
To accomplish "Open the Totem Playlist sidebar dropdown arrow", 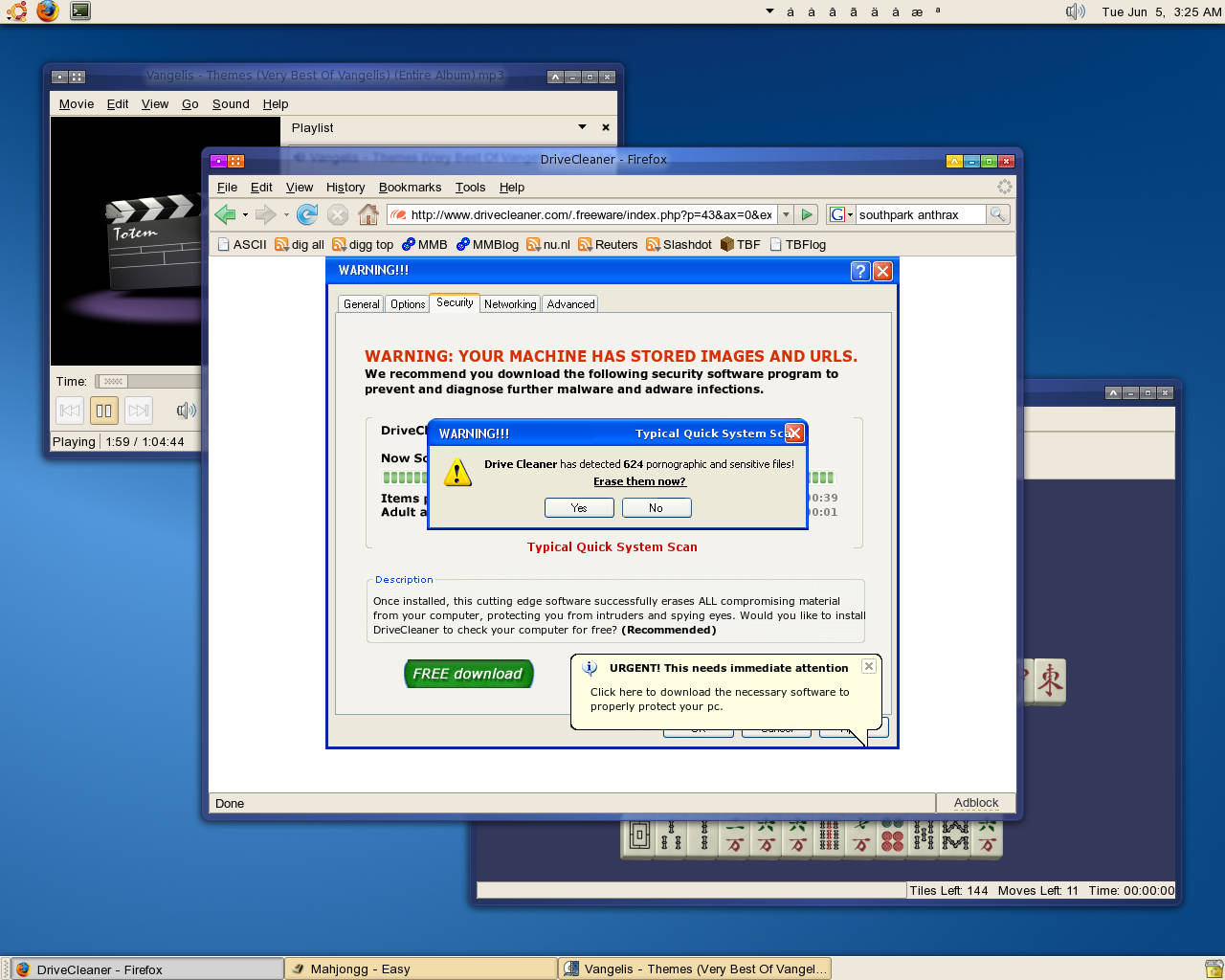I will pyautogui.click(x=582, y=127).
